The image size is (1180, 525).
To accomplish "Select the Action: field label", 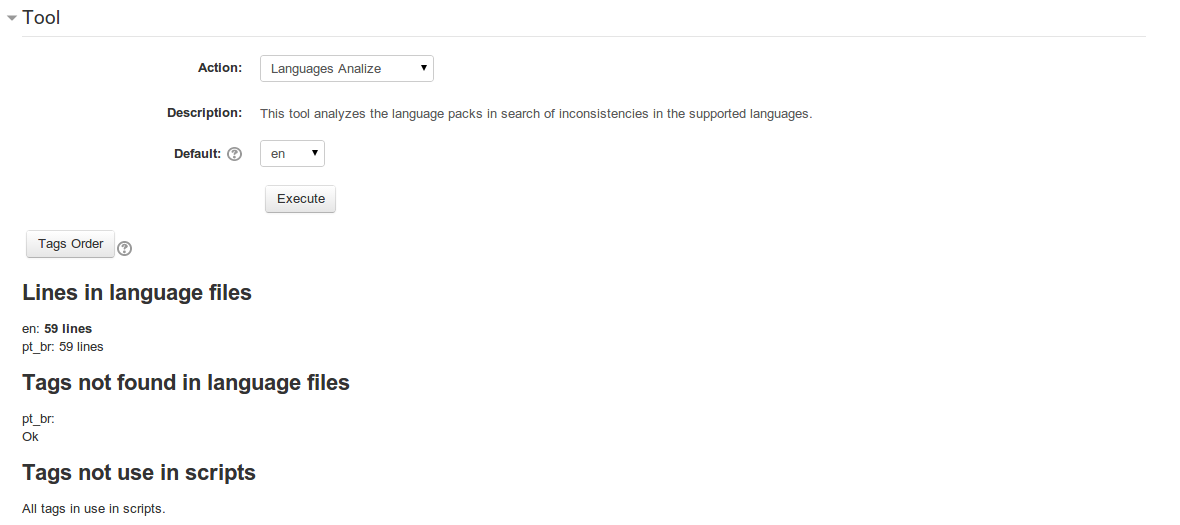I will (220, 68).
